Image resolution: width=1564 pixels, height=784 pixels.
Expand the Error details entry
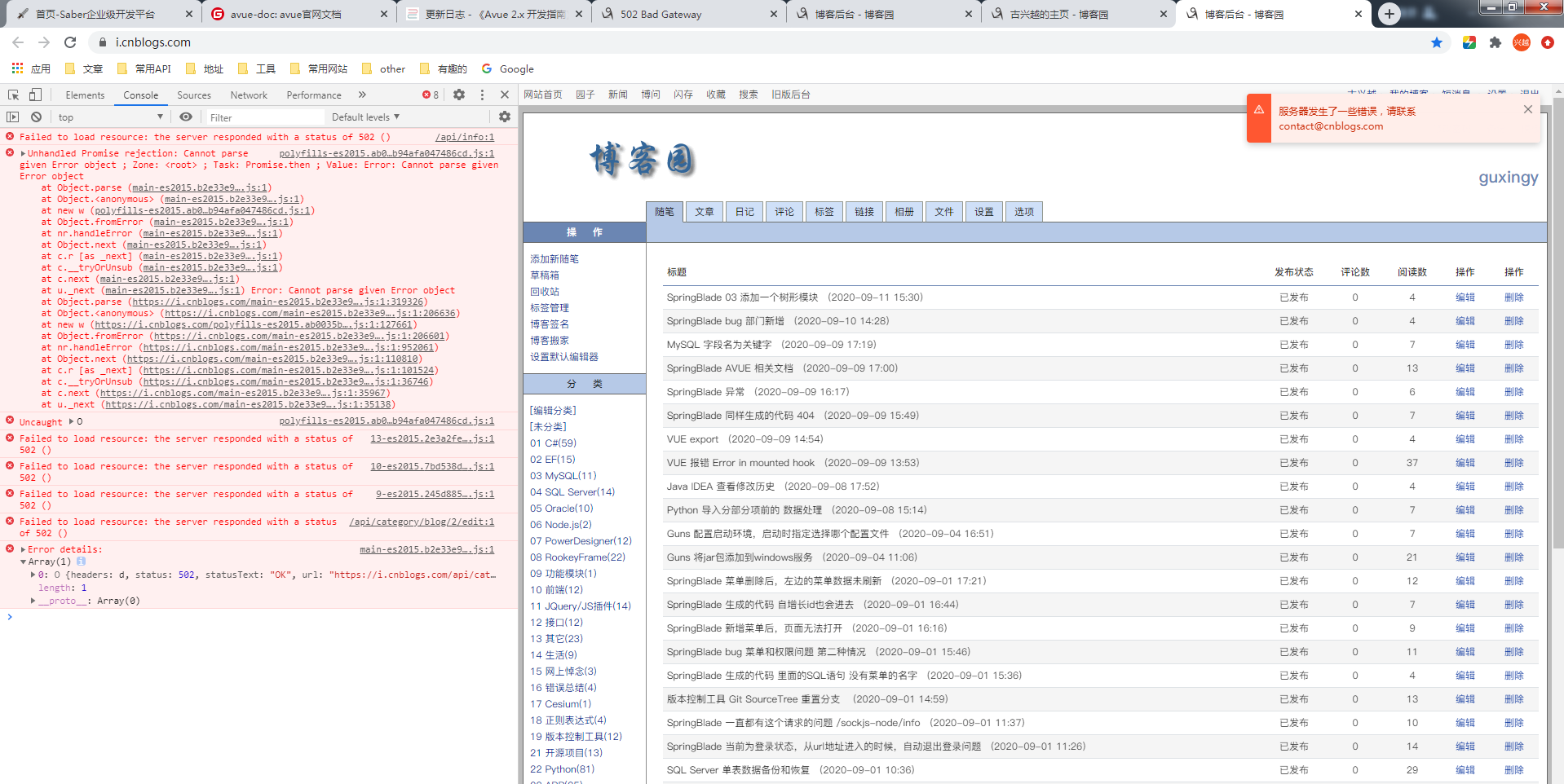(x=24, y=549)
